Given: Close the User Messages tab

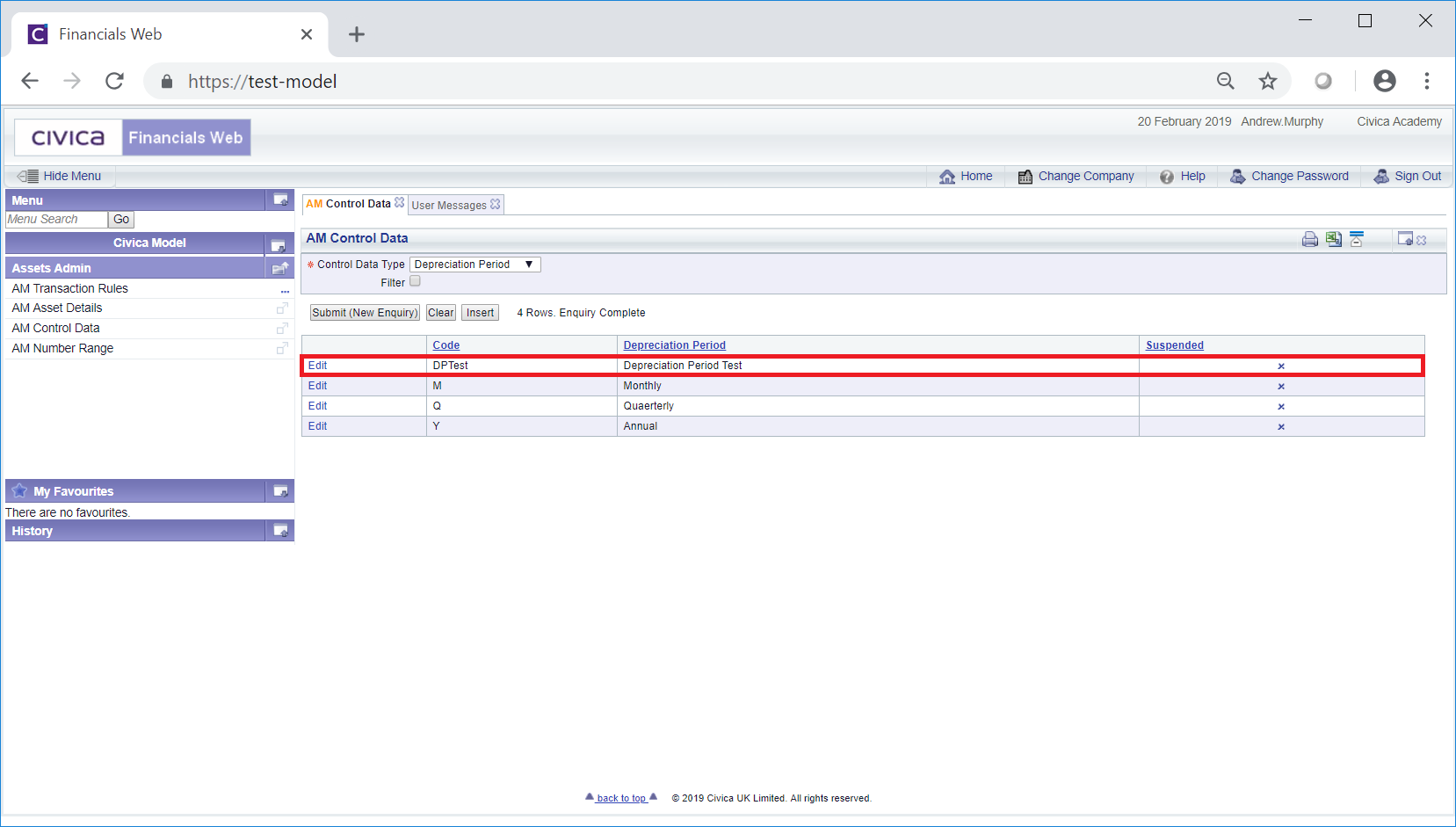Looking at the screenshot, I should 496,204.
